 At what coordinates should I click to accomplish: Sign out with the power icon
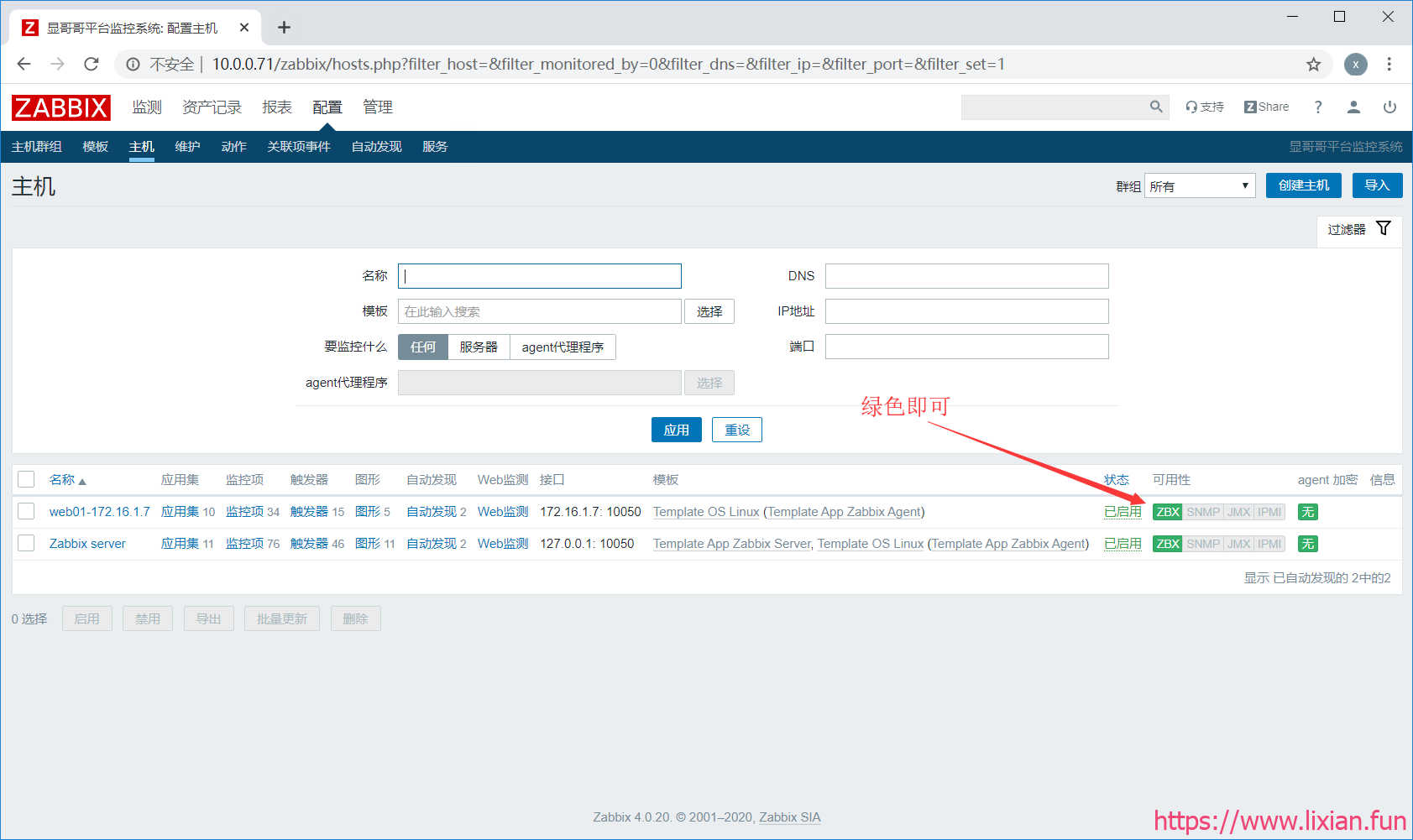point(1389,107)
